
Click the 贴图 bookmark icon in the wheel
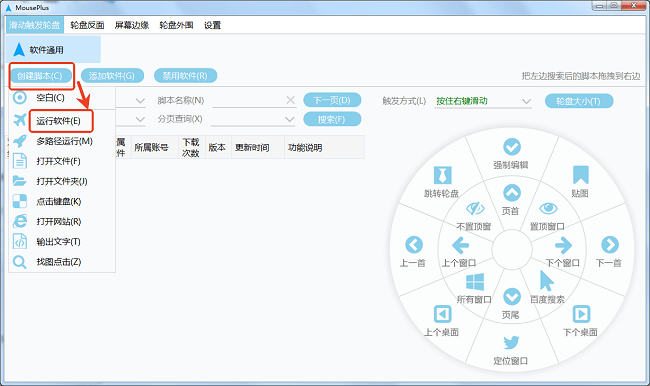[x=580, y=175]
